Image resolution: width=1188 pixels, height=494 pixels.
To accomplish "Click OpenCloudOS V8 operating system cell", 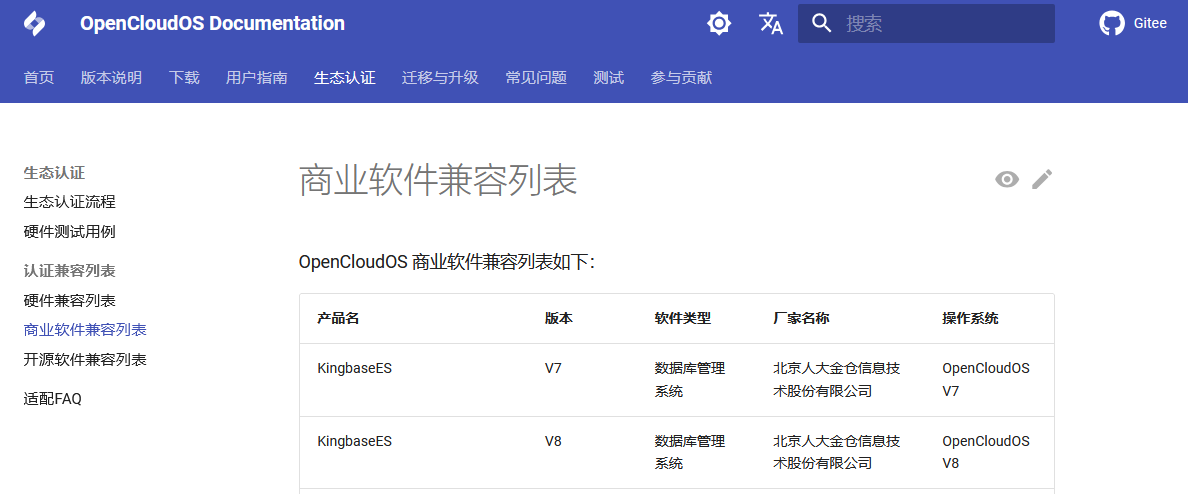I will (x=986, y=452).
